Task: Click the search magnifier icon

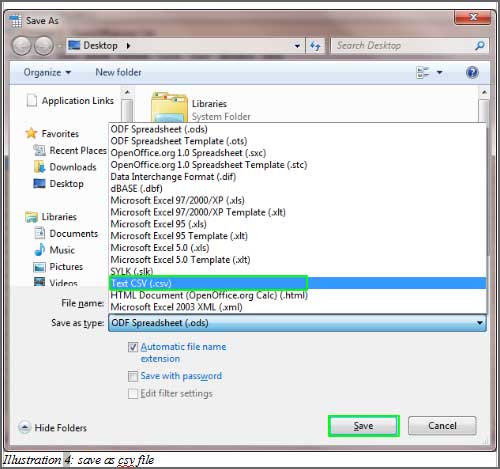Action: pos(480,45)
